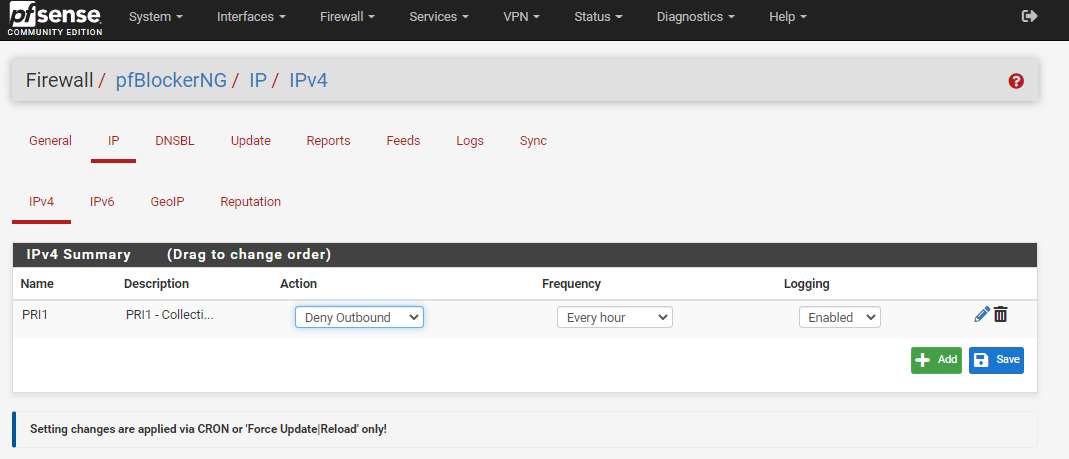This screenshot has width=1069, height=459.
Task: Select the GeoIP sub-tab
Action: (x=167, y=202)
